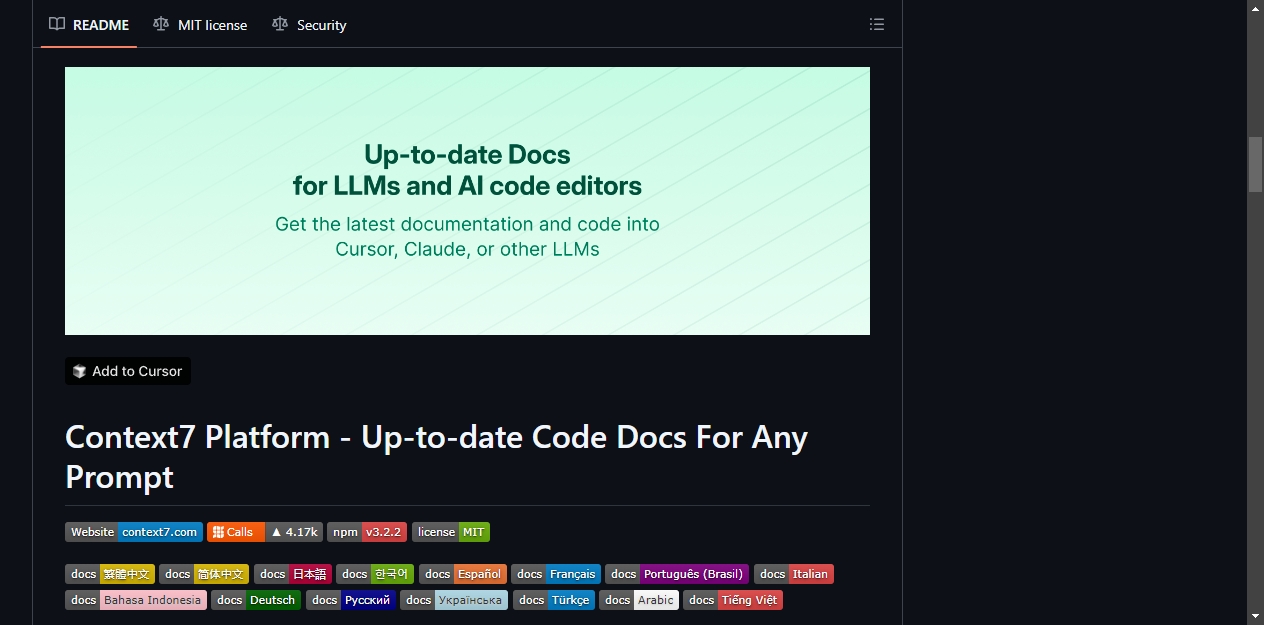Open the npm v3.2.2 badge

[367, 532]
